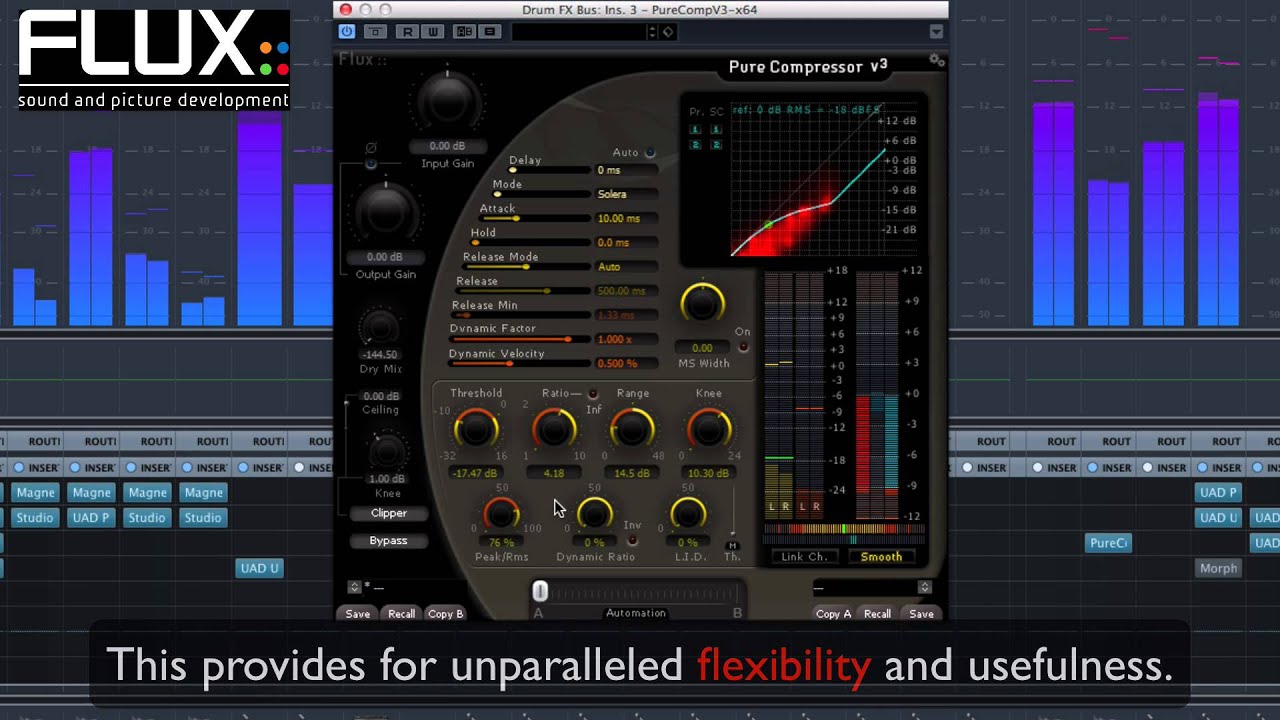Image resolution: width=1280 pixels, height=720 pixels.
Task: Click the Threshold -17.47 dB value
Action: coord(475,473)
